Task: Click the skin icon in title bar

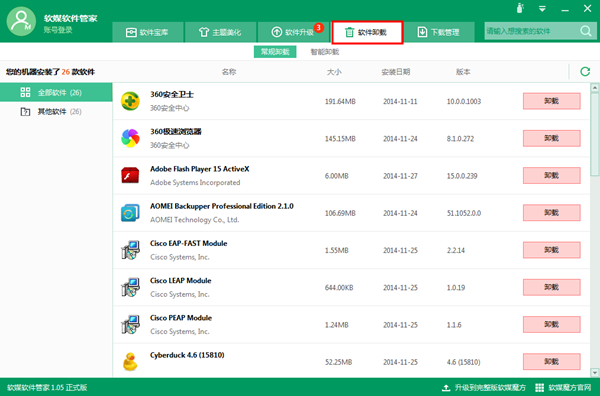Action: coord(520,8)
